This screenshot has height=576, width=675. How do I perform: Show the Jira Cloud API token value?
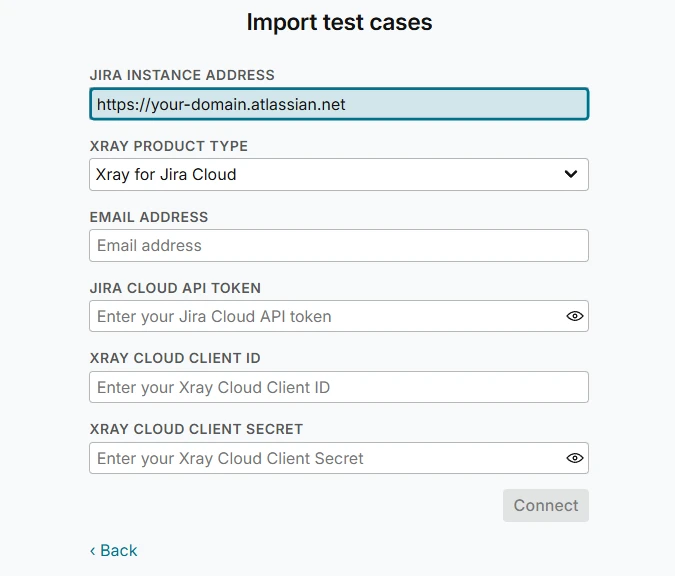click(574, 316)
